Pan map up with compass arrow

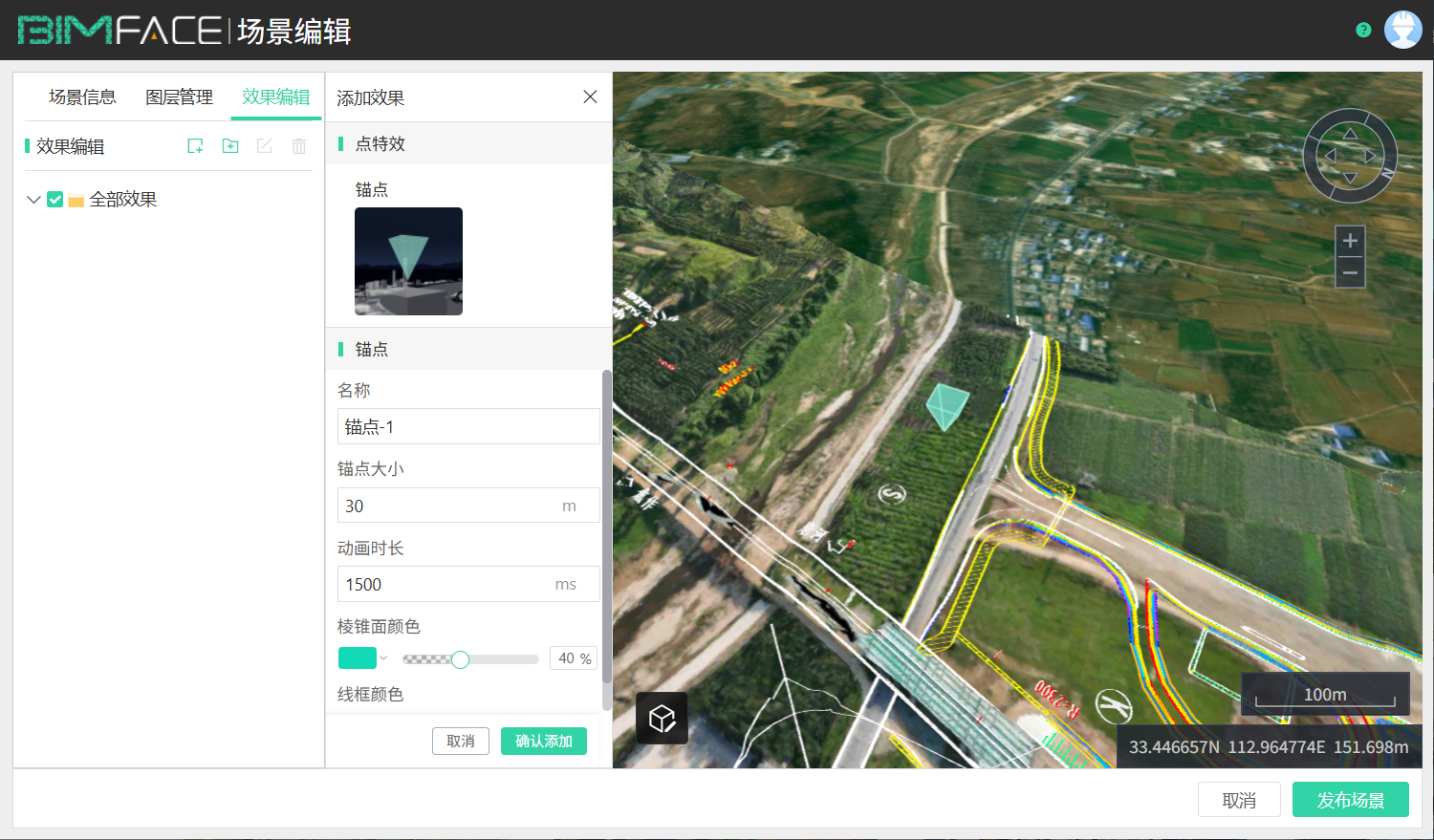click(1350, 134)
